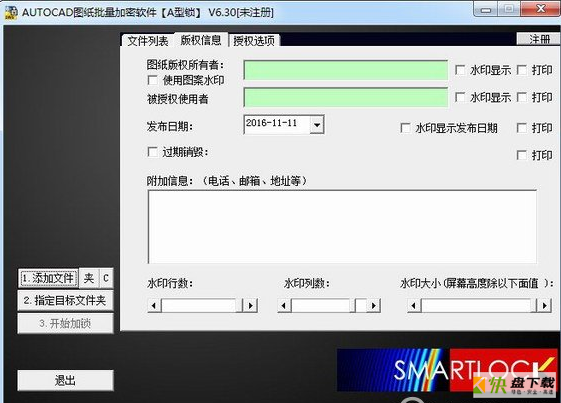
Task: Click 2.指定目标文件夹 button
Action: (x=65, y=300)
